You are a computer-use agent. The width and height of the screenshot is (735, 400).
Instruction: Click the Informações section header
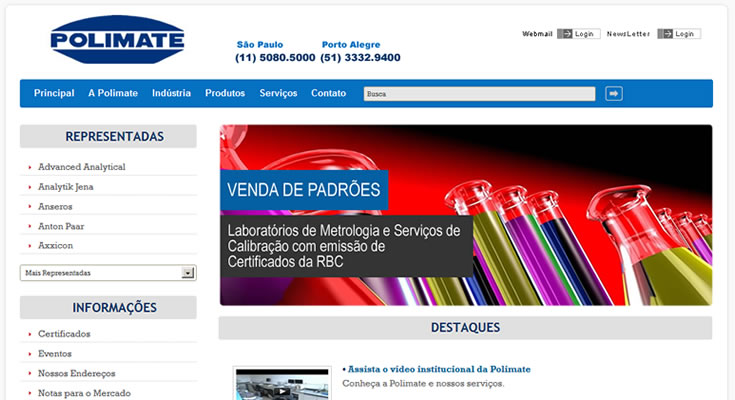[x=108, y=308]
